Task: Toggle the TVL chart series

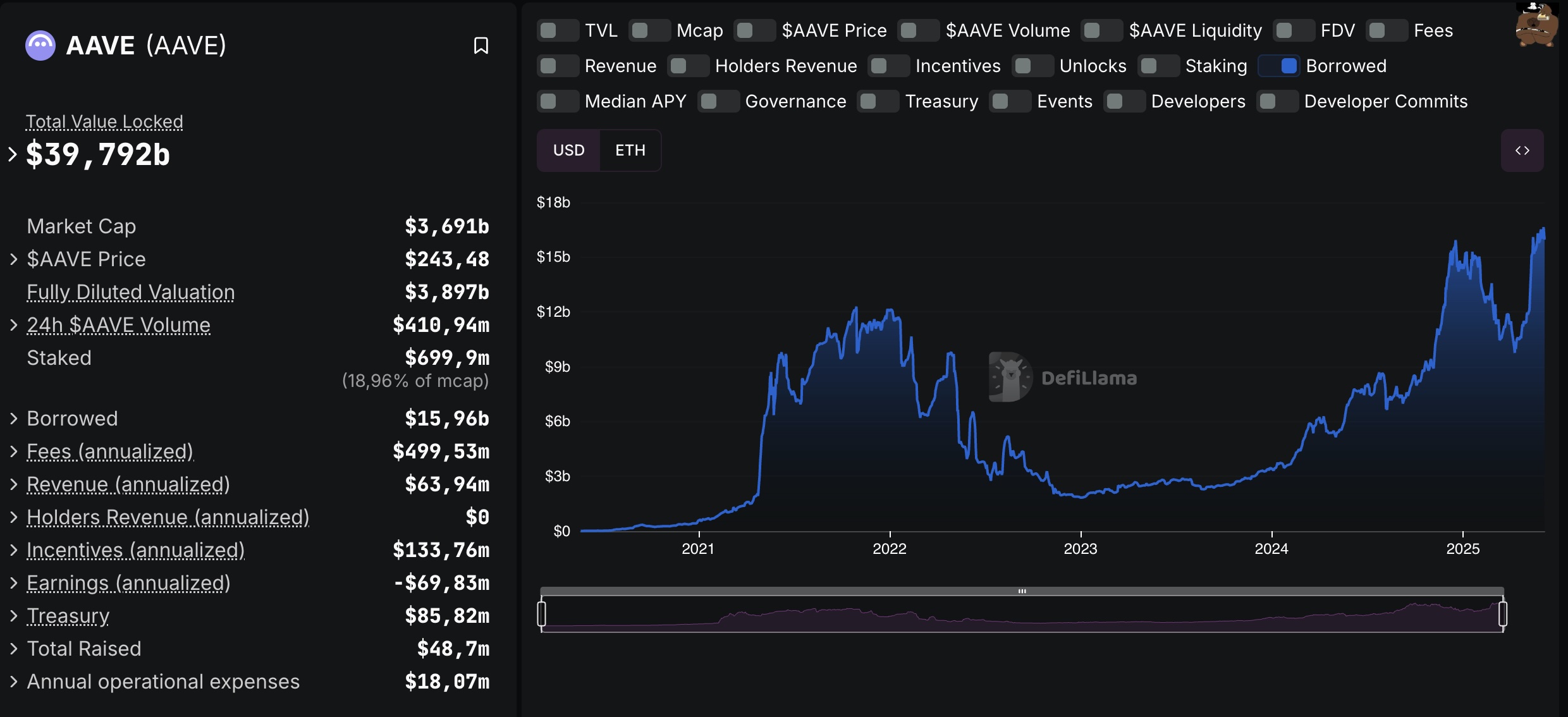Action: click(558, 30)
